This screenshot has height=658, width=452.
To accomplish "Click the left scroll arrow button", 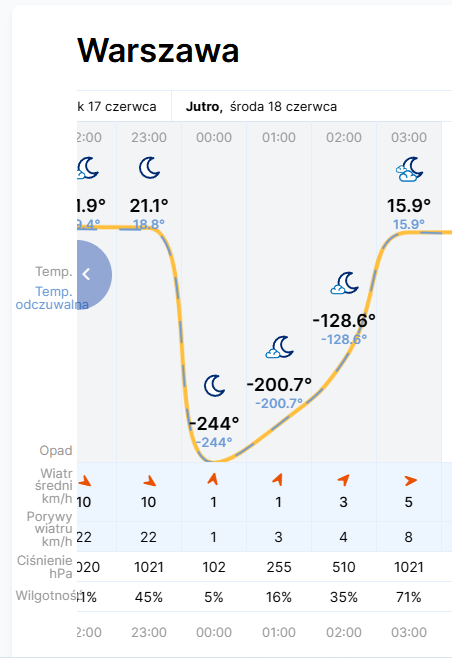I will click(93, 274).
